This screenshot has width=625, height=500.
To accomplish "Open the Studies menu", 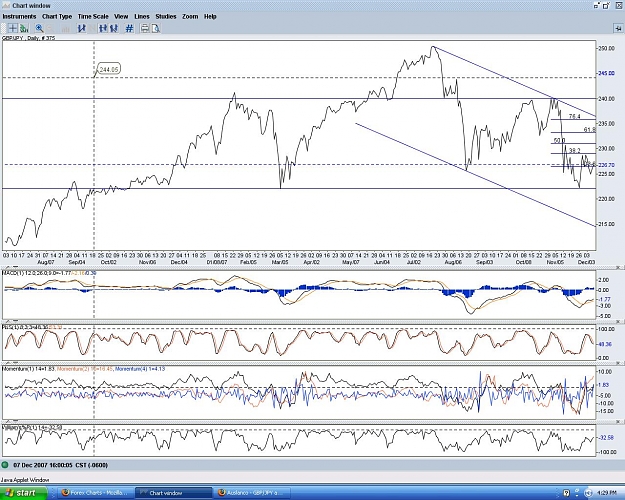I will coord(165,16).
